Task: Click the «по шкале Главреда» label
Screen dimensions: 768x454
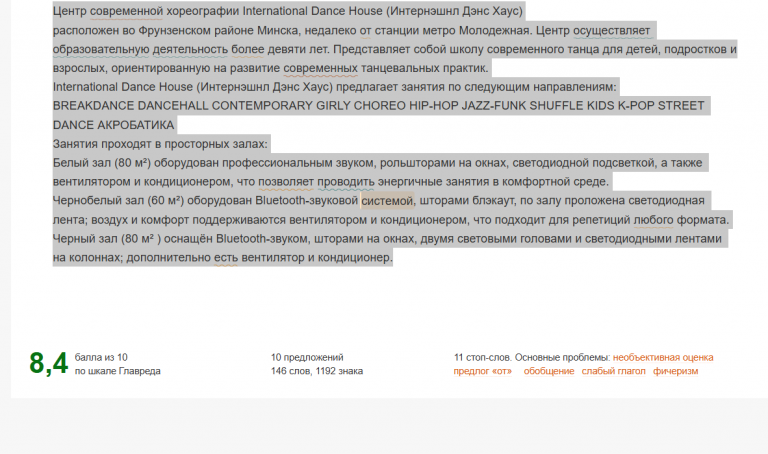Action: click(x=118, y=371)
